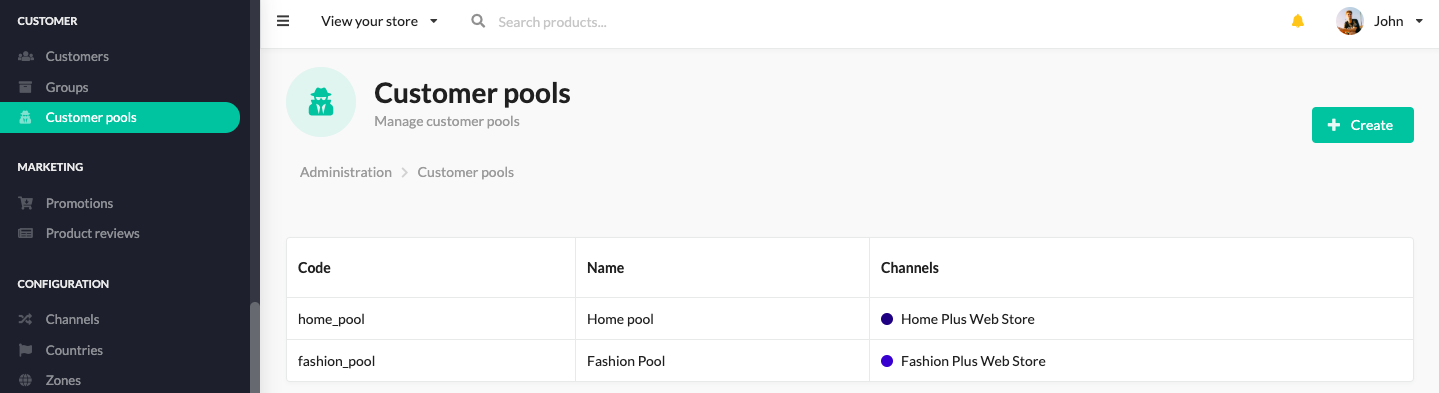
Task: Click the Customer pools breadcrumb text
Action: coord(465,172)
